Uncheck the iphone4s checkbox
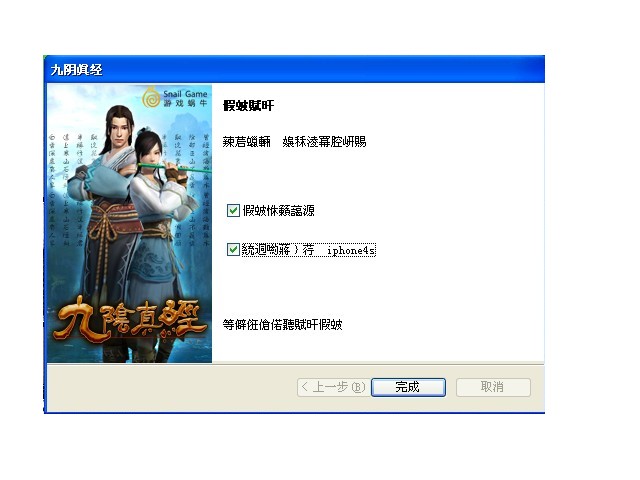The width and height of the screenshot is (640, 480). [x=233, y=249]
